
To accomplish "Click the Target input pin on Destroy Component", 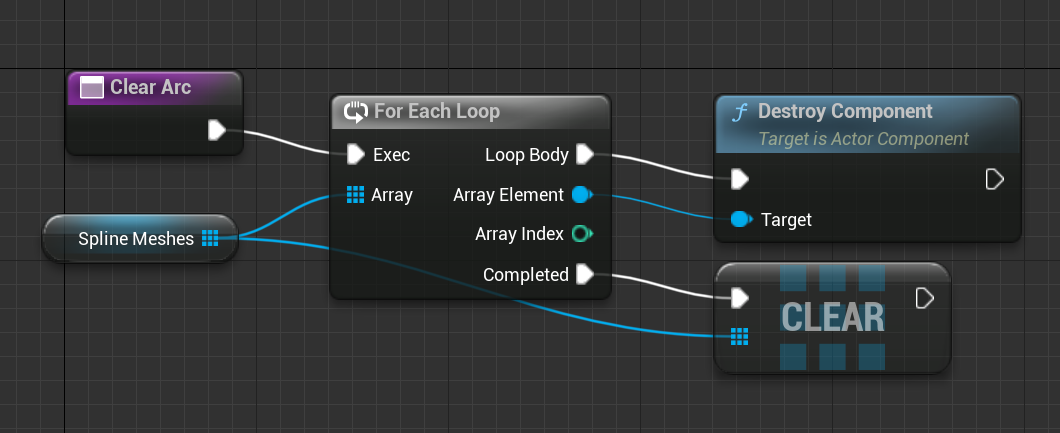I will [742, 220].
